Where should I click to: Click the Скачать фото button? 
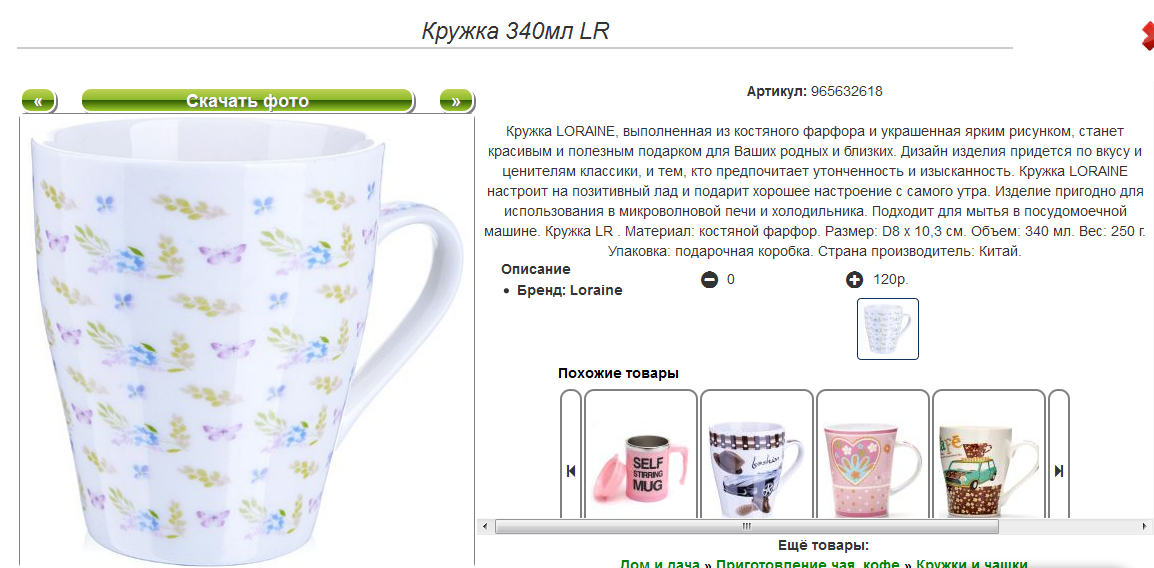pos(247,101)
